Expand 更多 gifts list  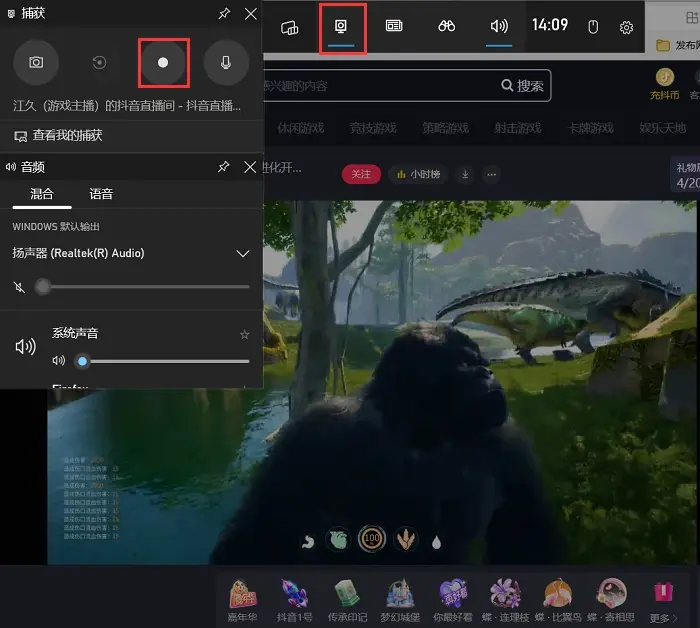coord(664,618)
